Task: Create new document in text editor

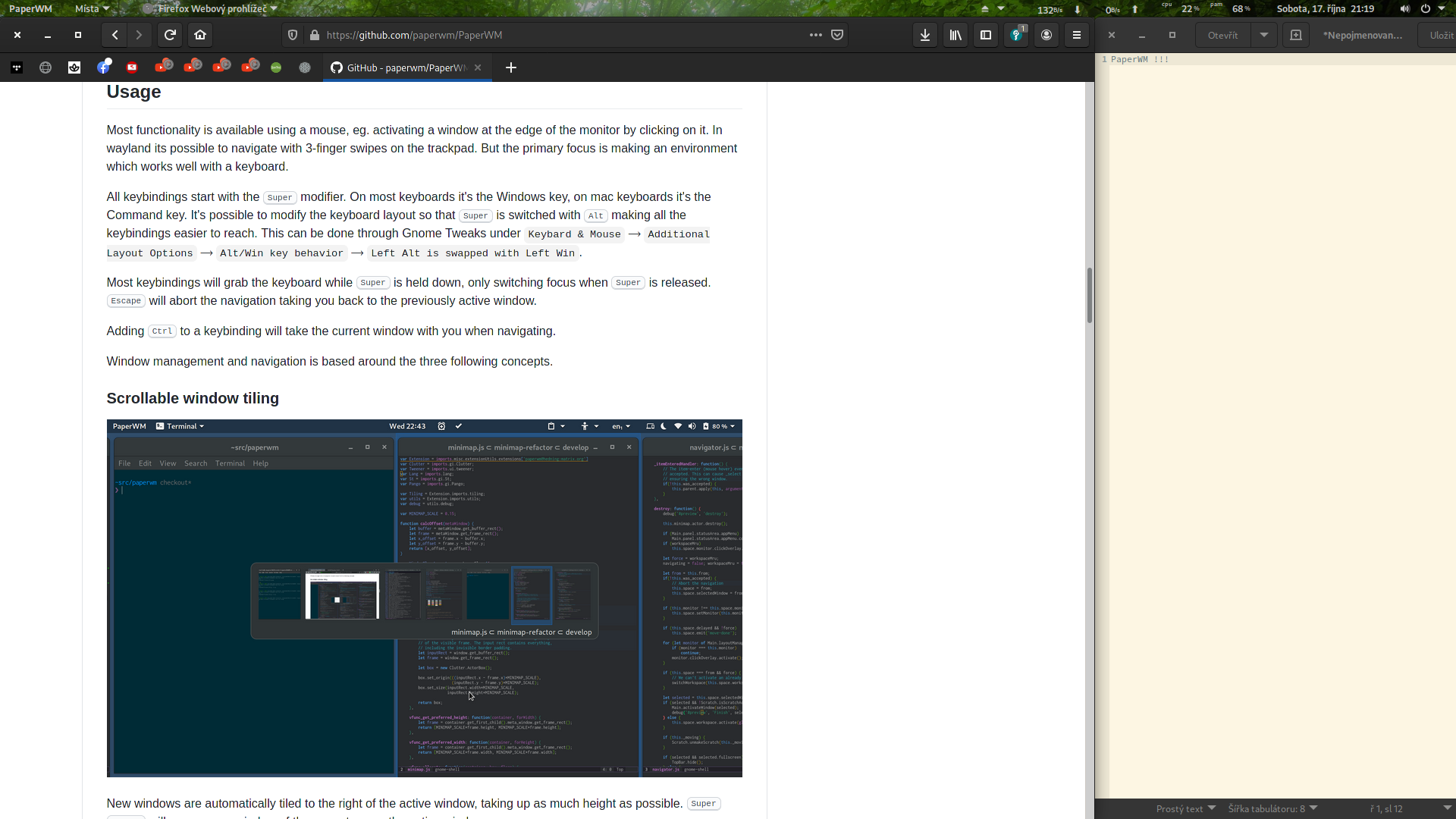Action: pyautogui.click(x=1296, y=35)
